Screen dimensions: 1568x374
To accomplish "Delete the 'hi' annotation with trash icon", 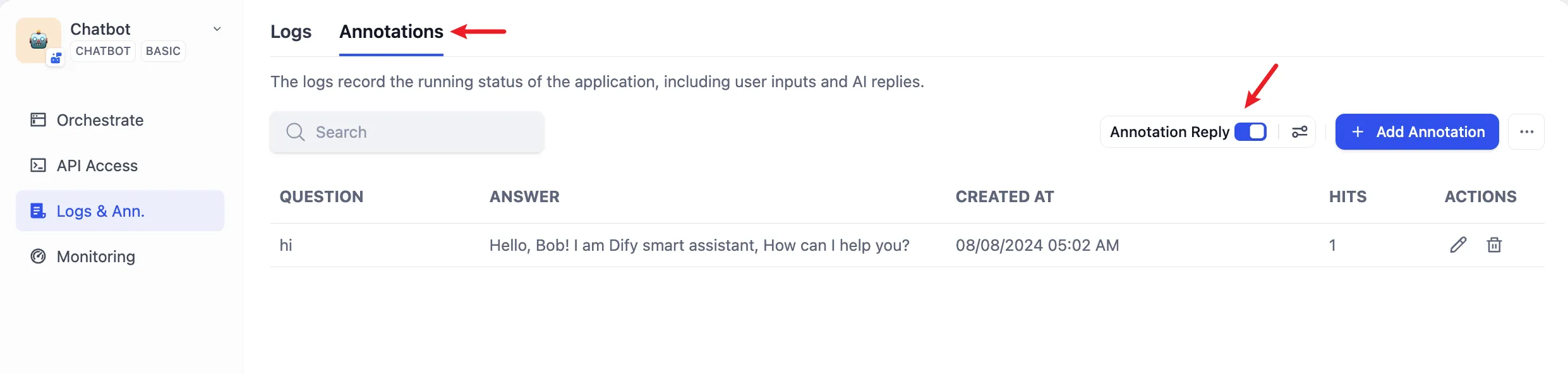I will click(1493, 245).
